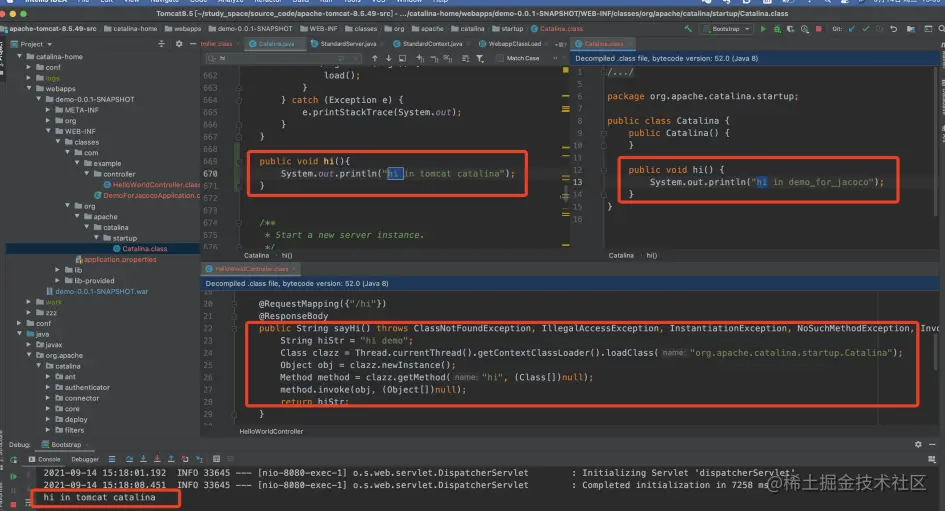This screenshot has width=945, height=511.
Task: Run Bootstrap with green play button
Action: point(763,28)
